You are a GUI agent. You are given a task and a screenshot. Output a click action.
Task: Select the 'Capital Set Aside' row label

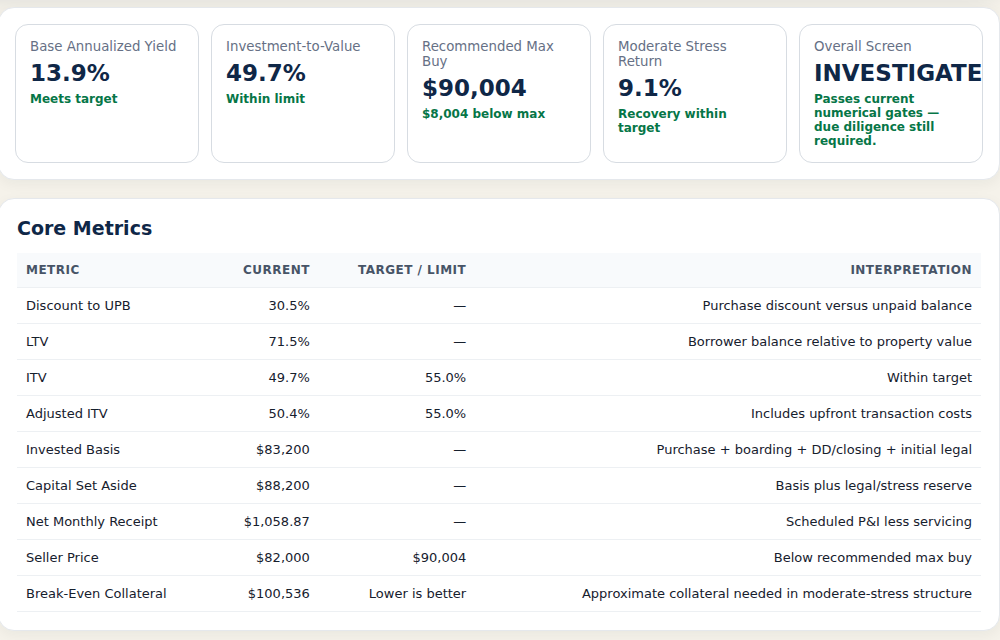[81, 486]
